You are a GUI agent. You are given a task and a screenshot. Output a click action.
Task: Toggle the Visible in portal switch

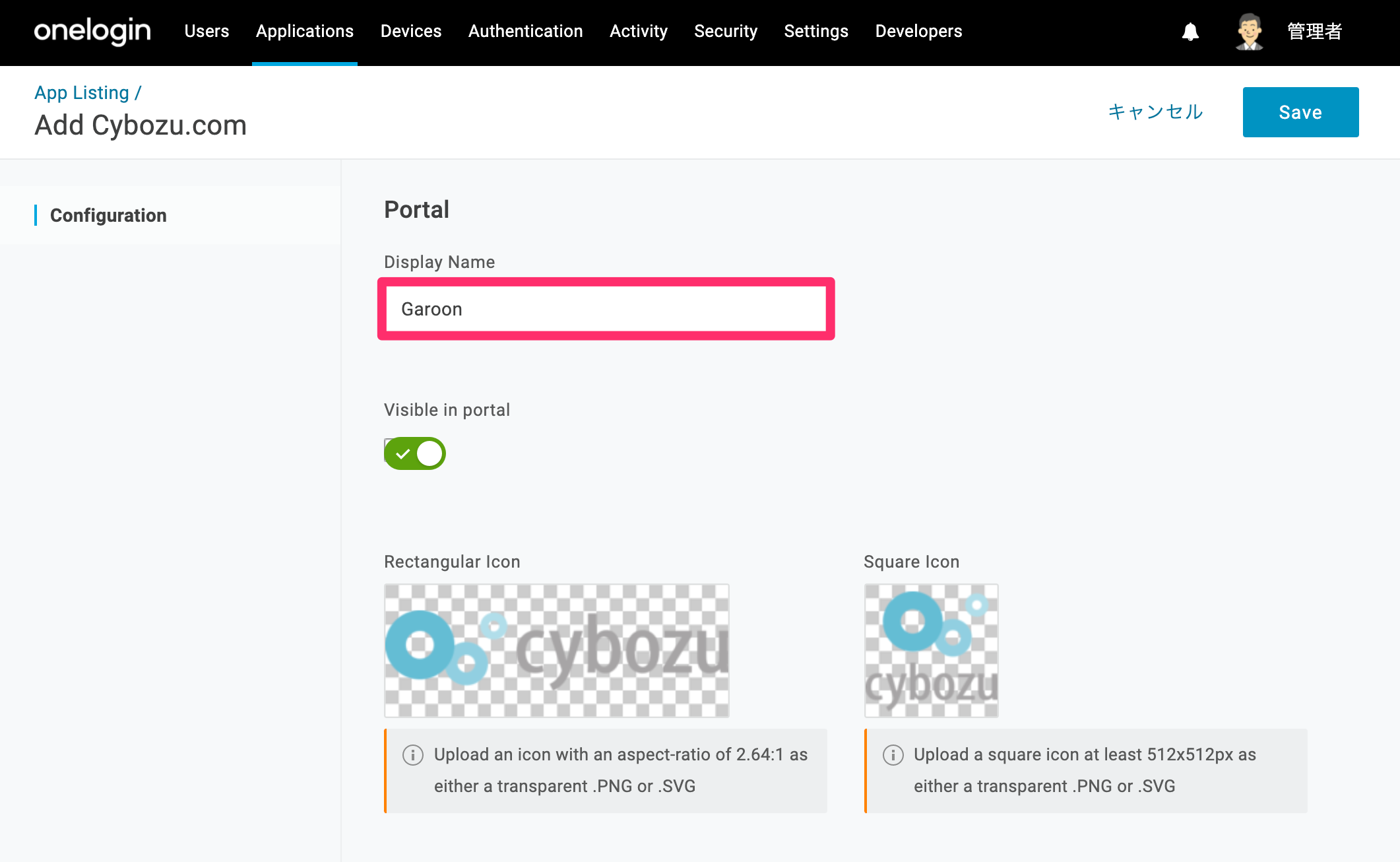point(415,453)
